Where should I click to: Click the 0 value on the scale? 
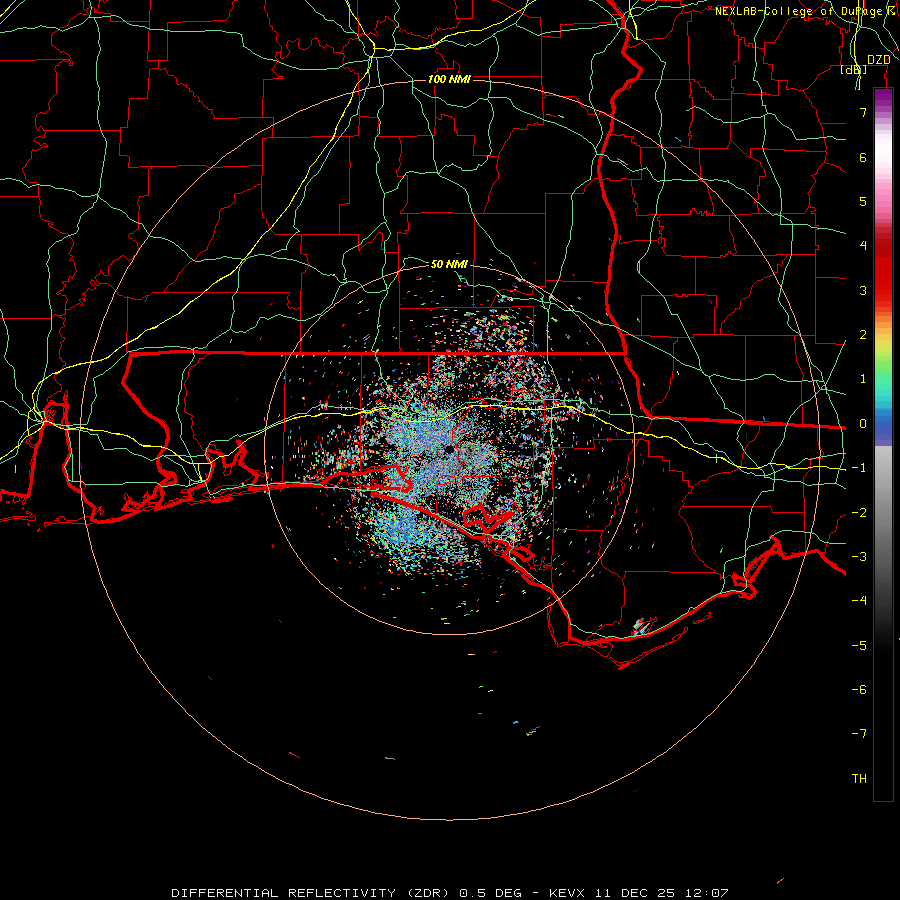(x=863, y=424)
